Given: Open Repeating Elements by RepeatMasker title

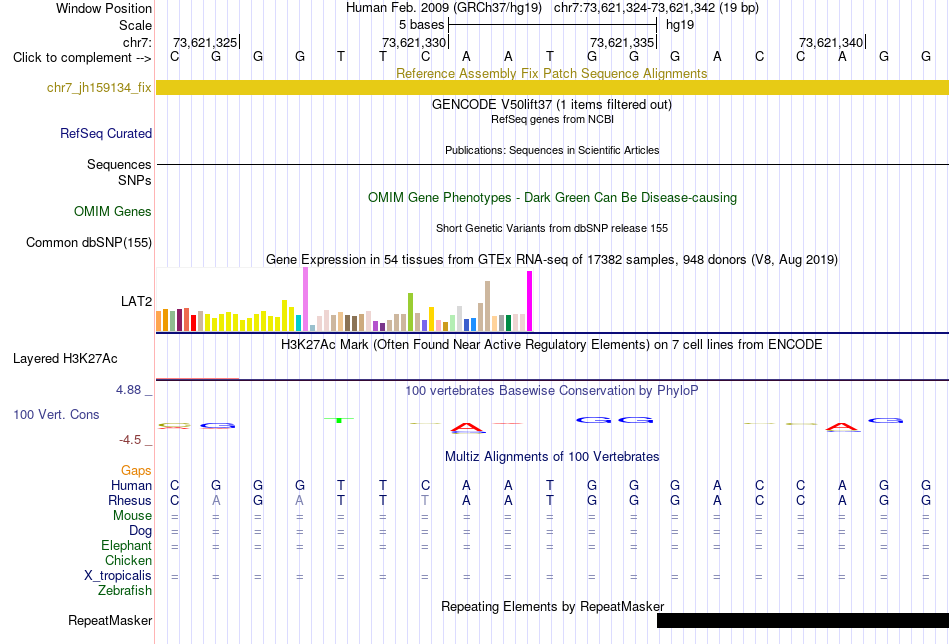Looking at the screenshot, I should pyautogui.click(x=552, y=606).
